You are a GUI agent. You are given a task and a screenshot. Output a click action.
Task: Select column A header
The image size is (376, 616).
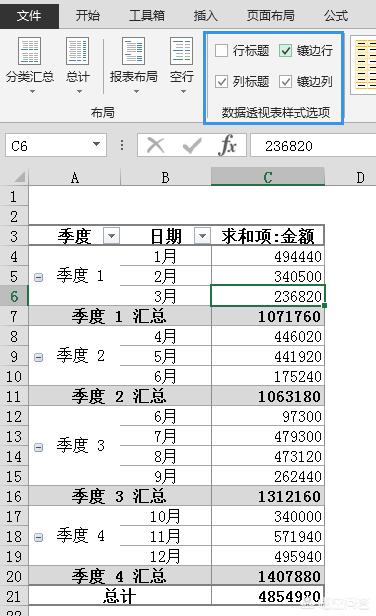[x=75, y=178]
